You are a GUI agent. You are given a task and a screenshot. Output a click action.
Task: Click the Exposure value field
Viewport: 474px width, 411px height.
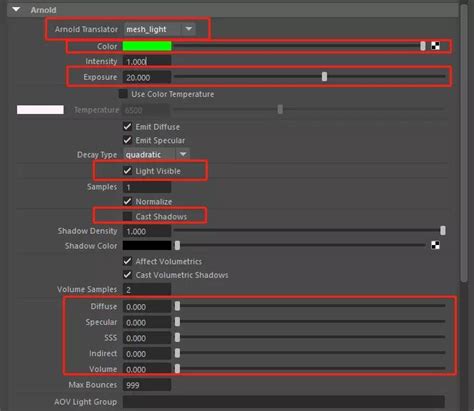click(147, 77)
